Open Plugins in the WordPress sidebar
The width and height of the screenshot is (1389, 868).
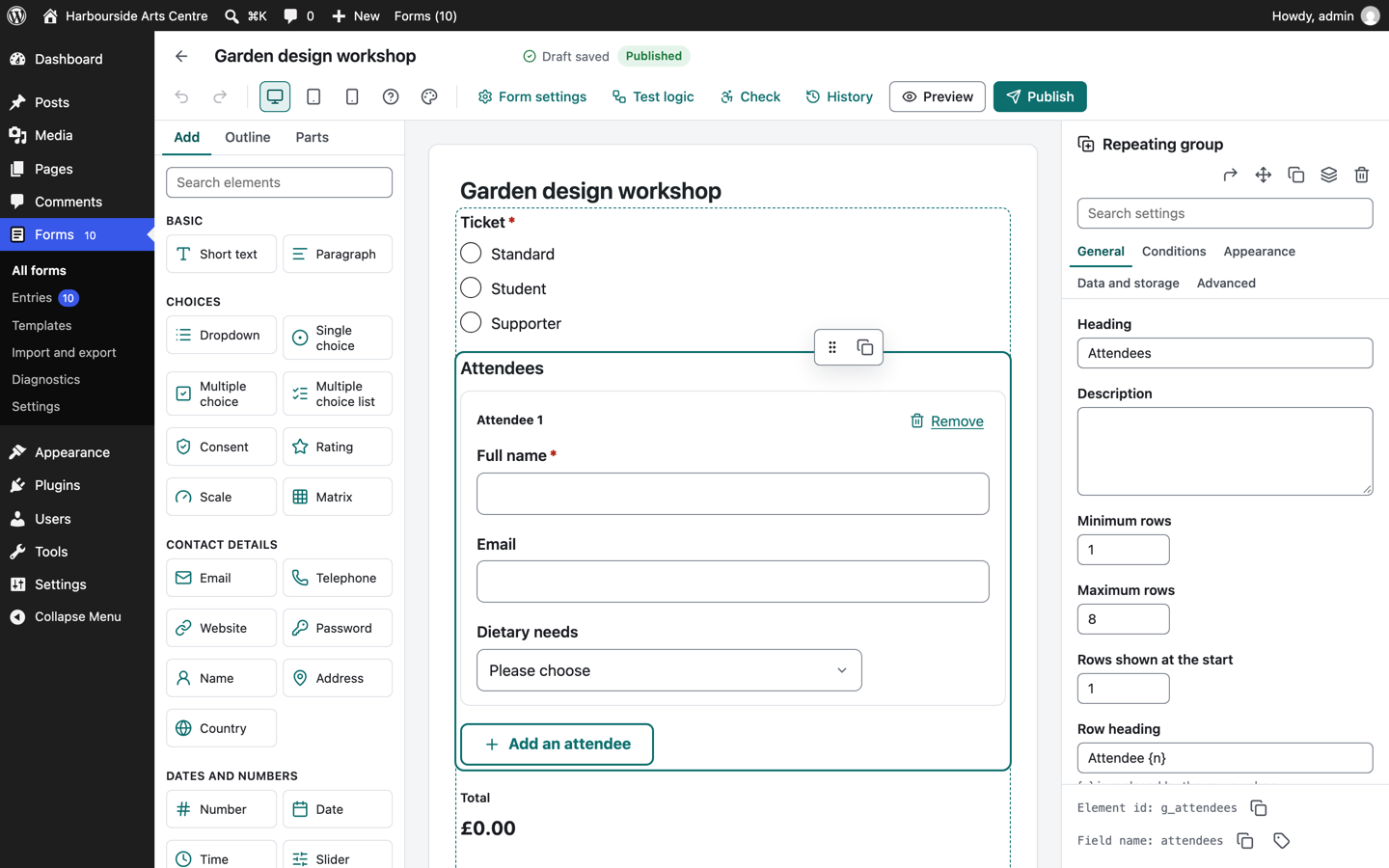pyautogui.click(x=77, y=485)
